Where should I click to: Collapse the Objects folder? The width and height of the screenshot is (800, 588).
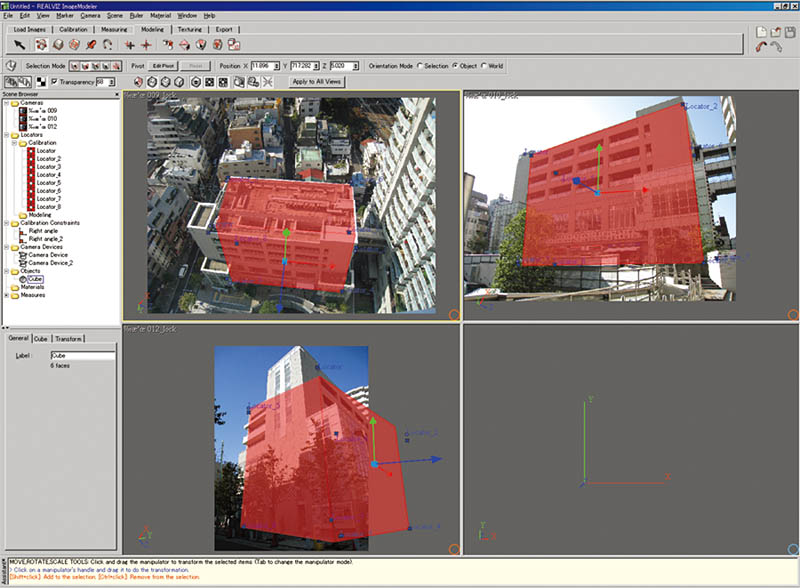6,271
